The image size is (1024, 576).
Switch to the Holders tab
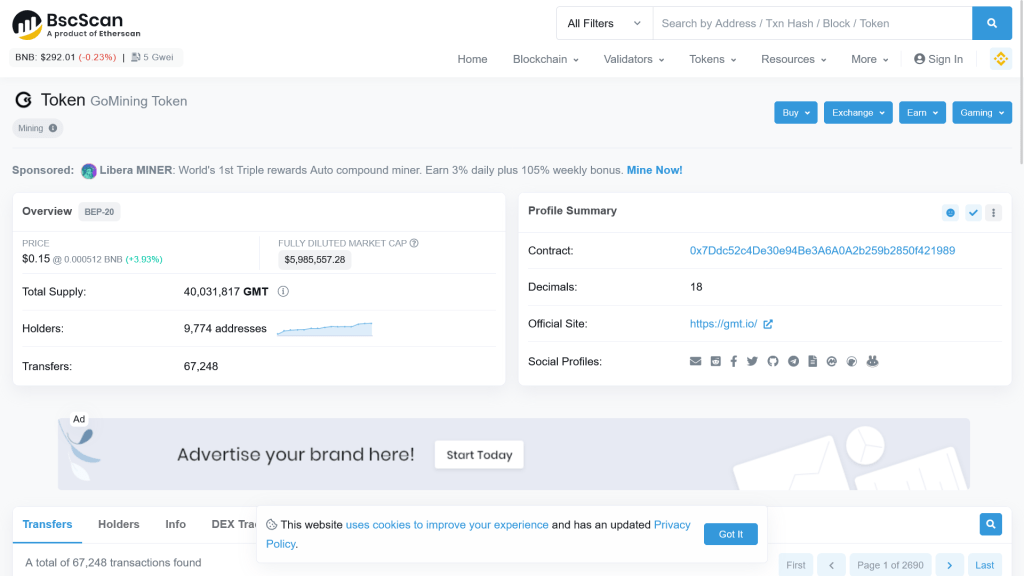(x=119, y=524)
